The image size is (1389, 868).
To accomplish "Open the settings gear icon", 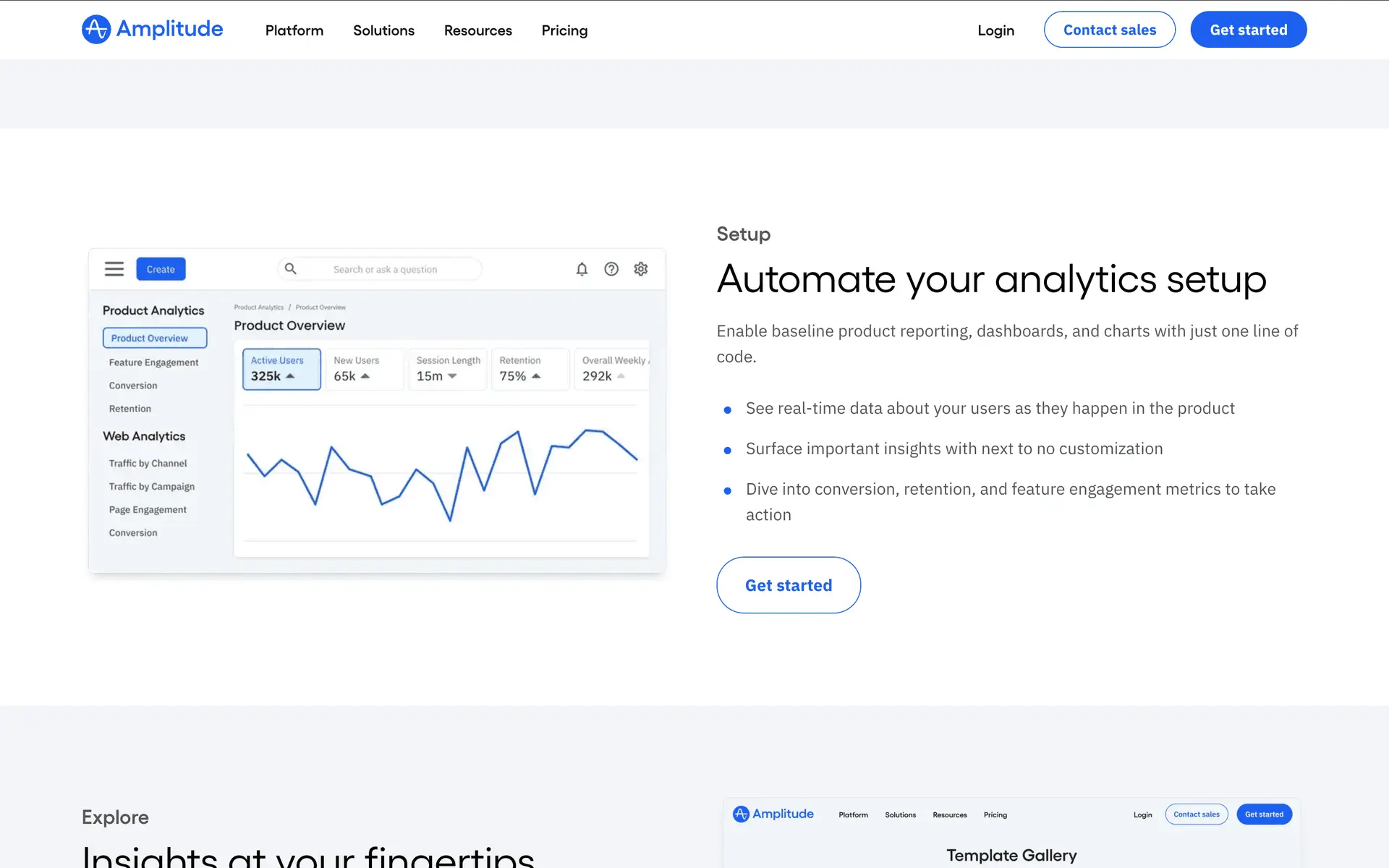I will pos(641,269).
